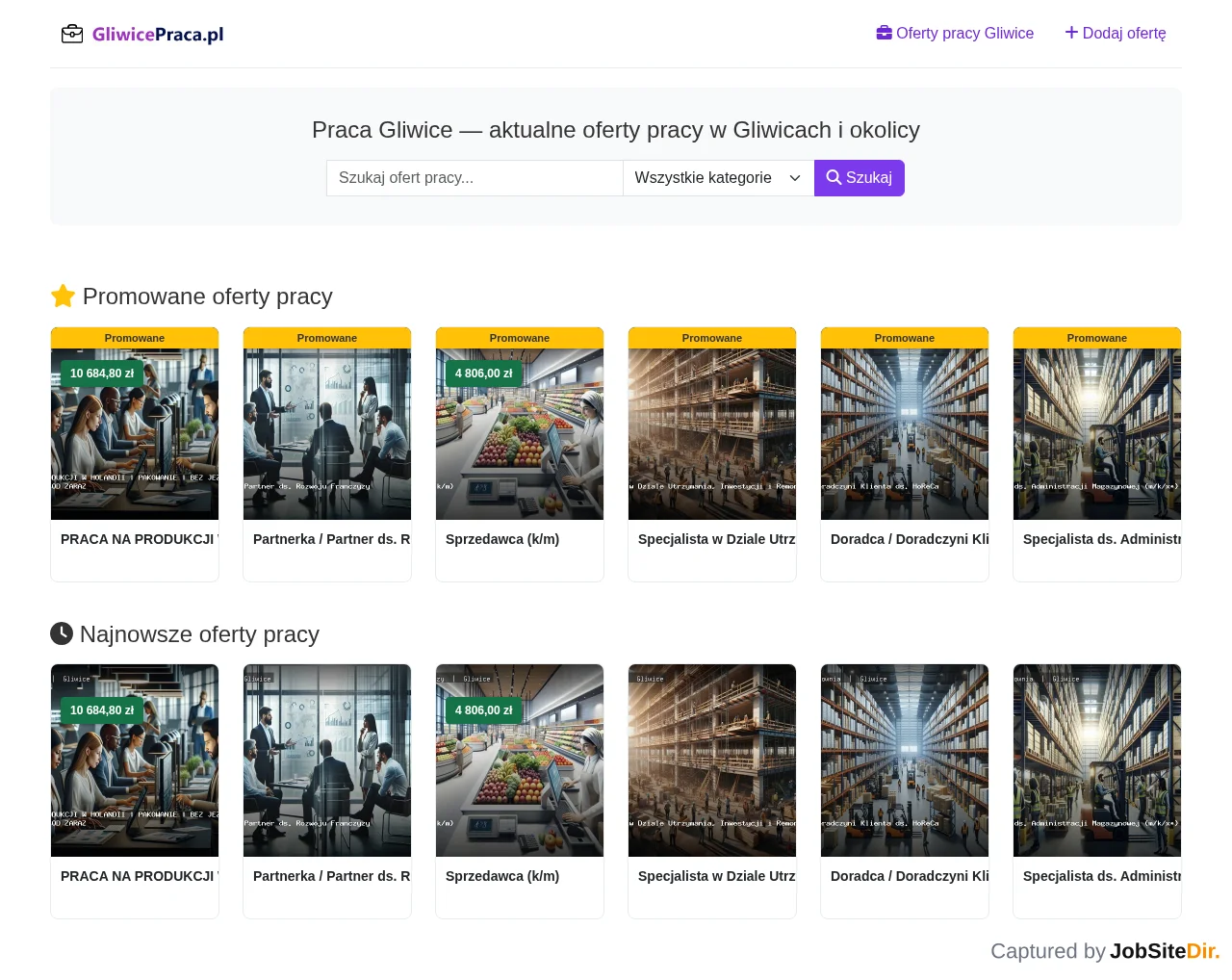Open promoted Specjalista w Dziale Utrz image
The height and width of the screenshot is (980, 1232).
(x=712, y=434)
